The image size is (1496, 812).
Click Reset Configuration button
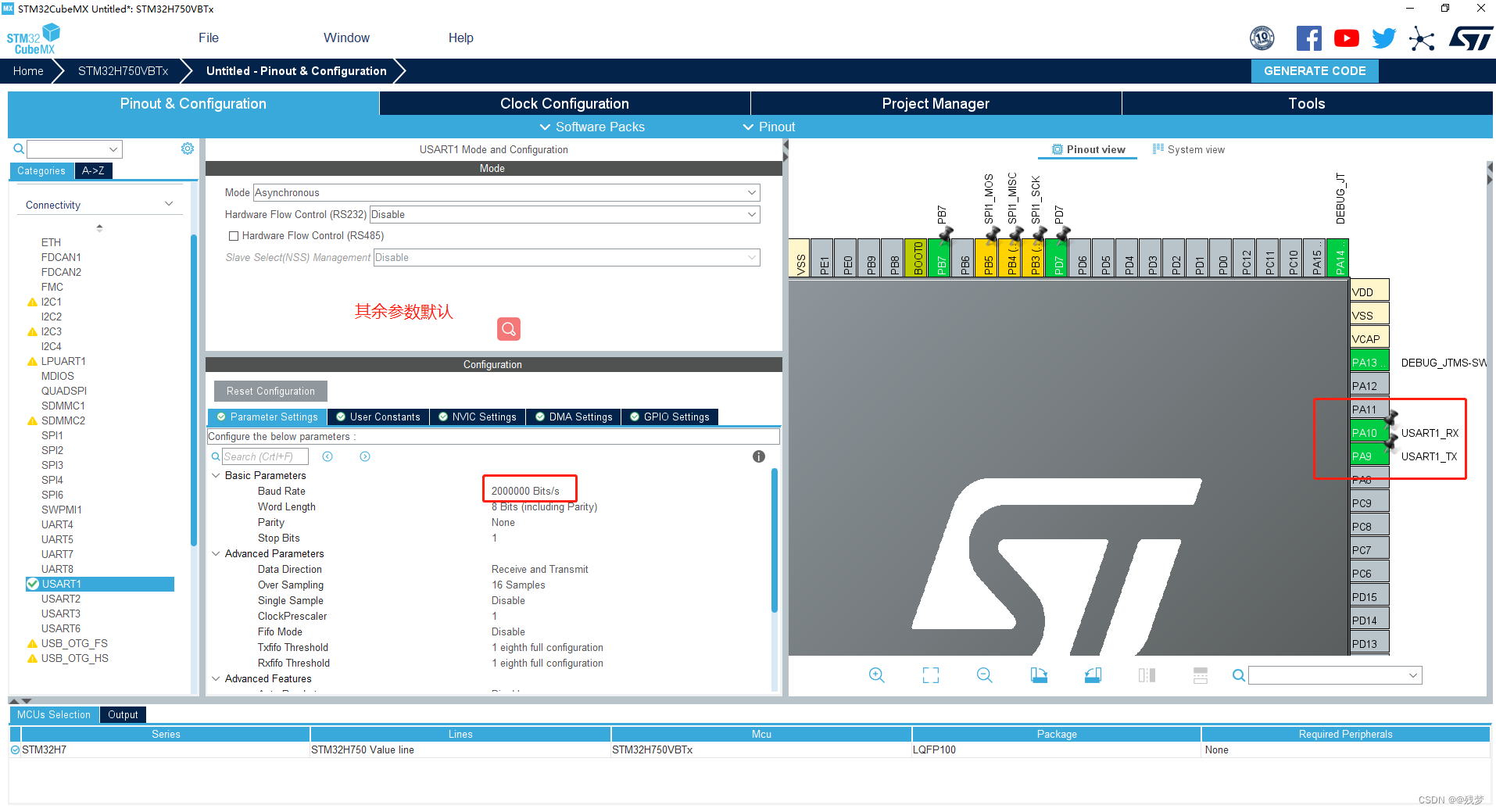tap(270, 391)
